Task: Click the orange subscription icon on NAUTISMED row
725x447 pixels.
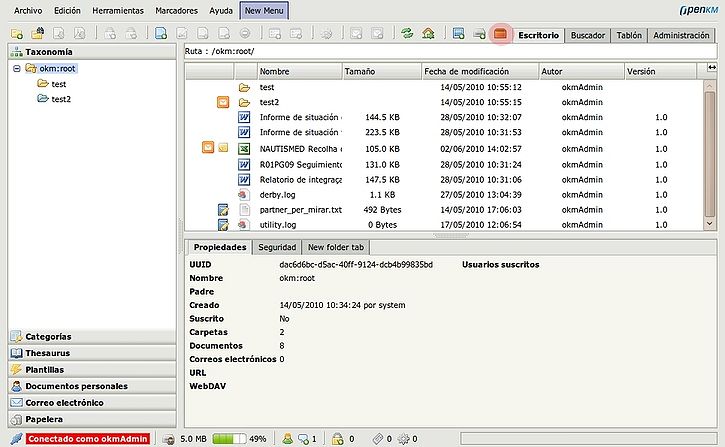Action: click(208, 147)
